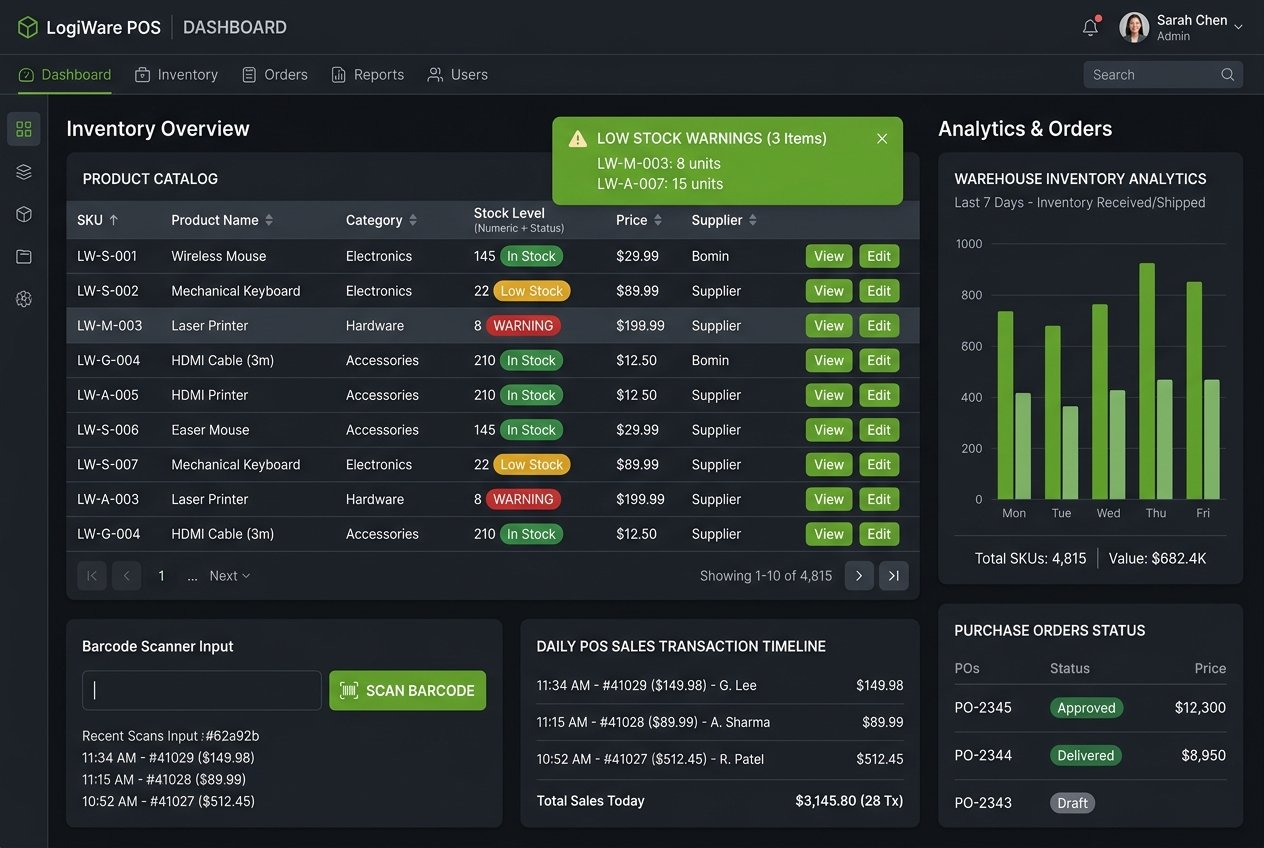View the LW-S-007 Mechanical Keyboard
The width and height of the screenshot is (1264, 848).
pyautogui.click(x=829, y=464)
